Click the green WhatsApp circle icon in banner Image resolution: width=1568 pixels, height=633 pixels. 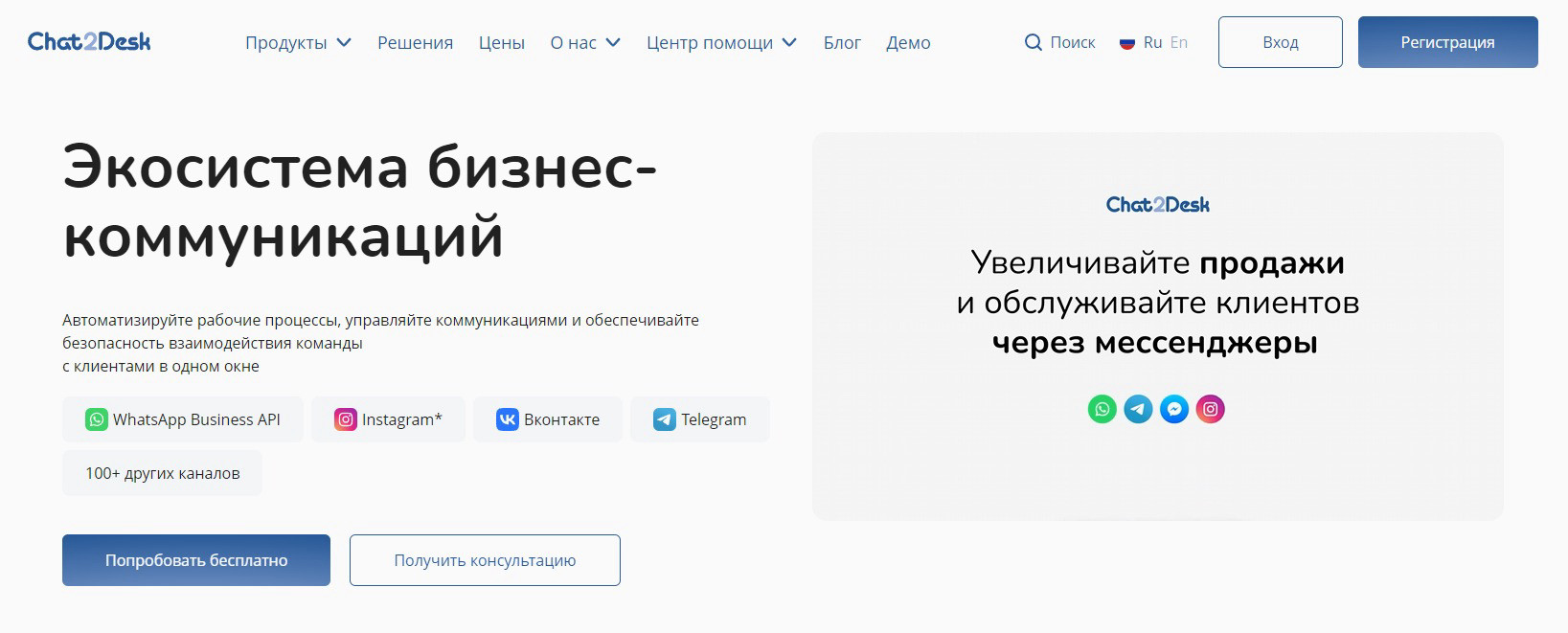[1102, 410]
